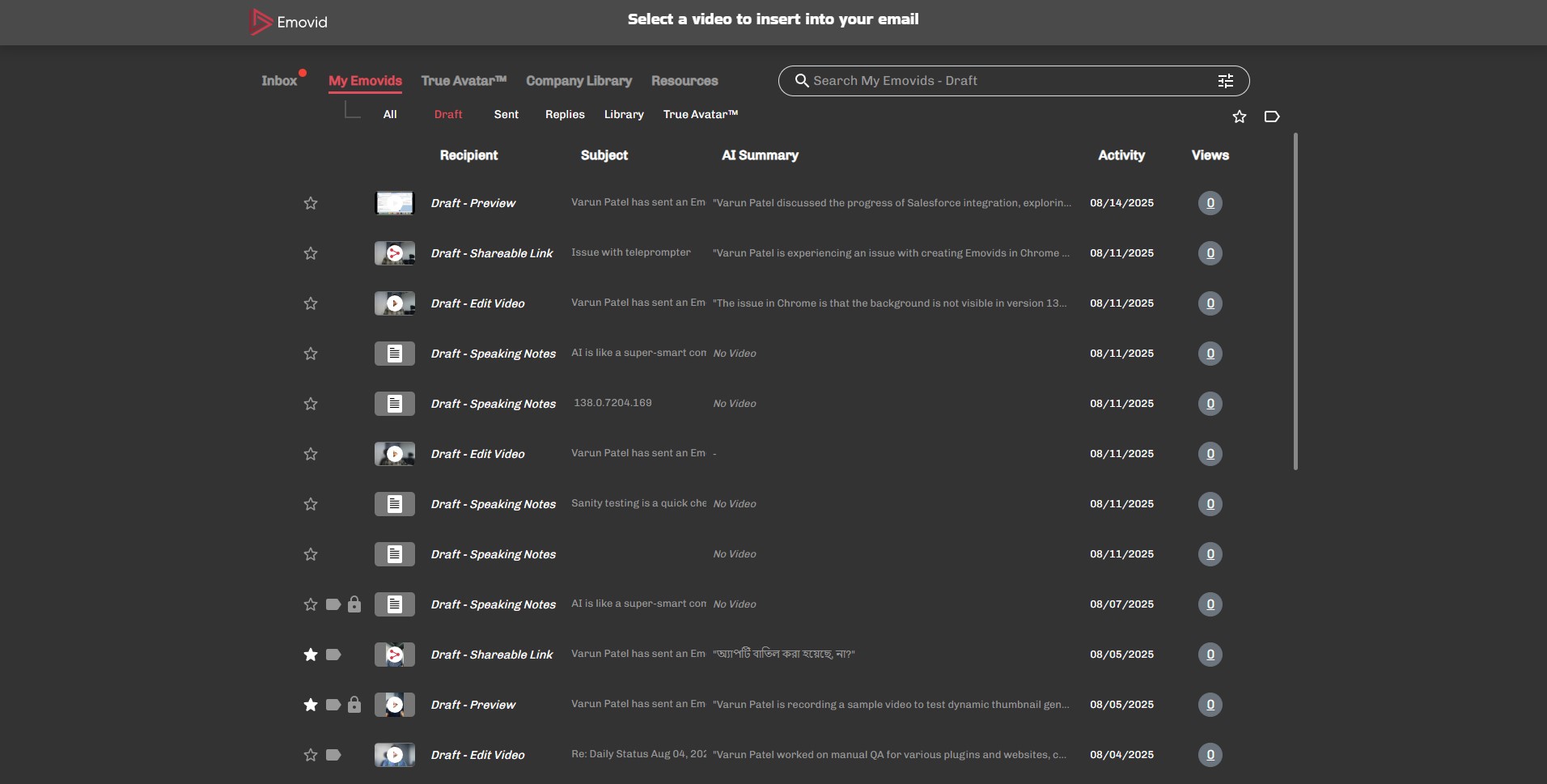
Task: Click the search magnifier icon
Action: click(802, 81)
